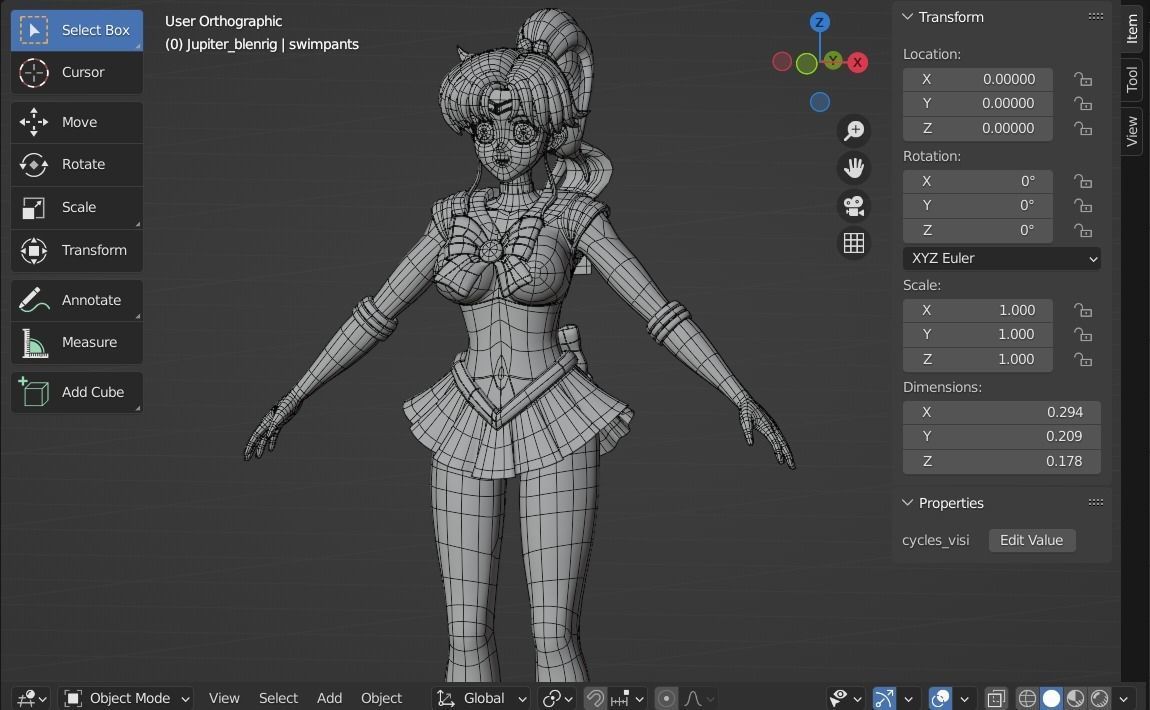Open the XYZ Euler rotation mode dropdown
The height and width of the screenshot is (710, 1150).
point(1001,258)
